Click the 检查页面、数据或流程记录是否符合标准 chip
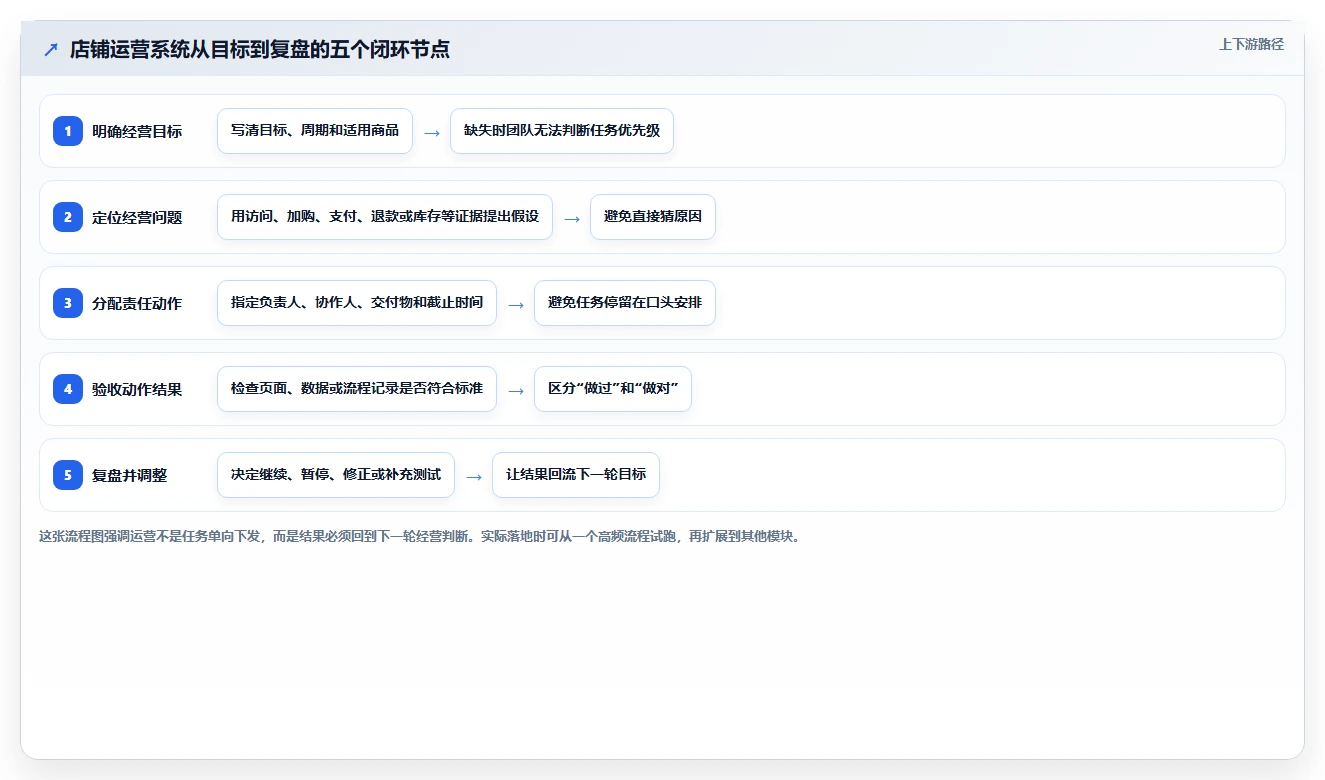1325x780 pixels. click(357, 389)
